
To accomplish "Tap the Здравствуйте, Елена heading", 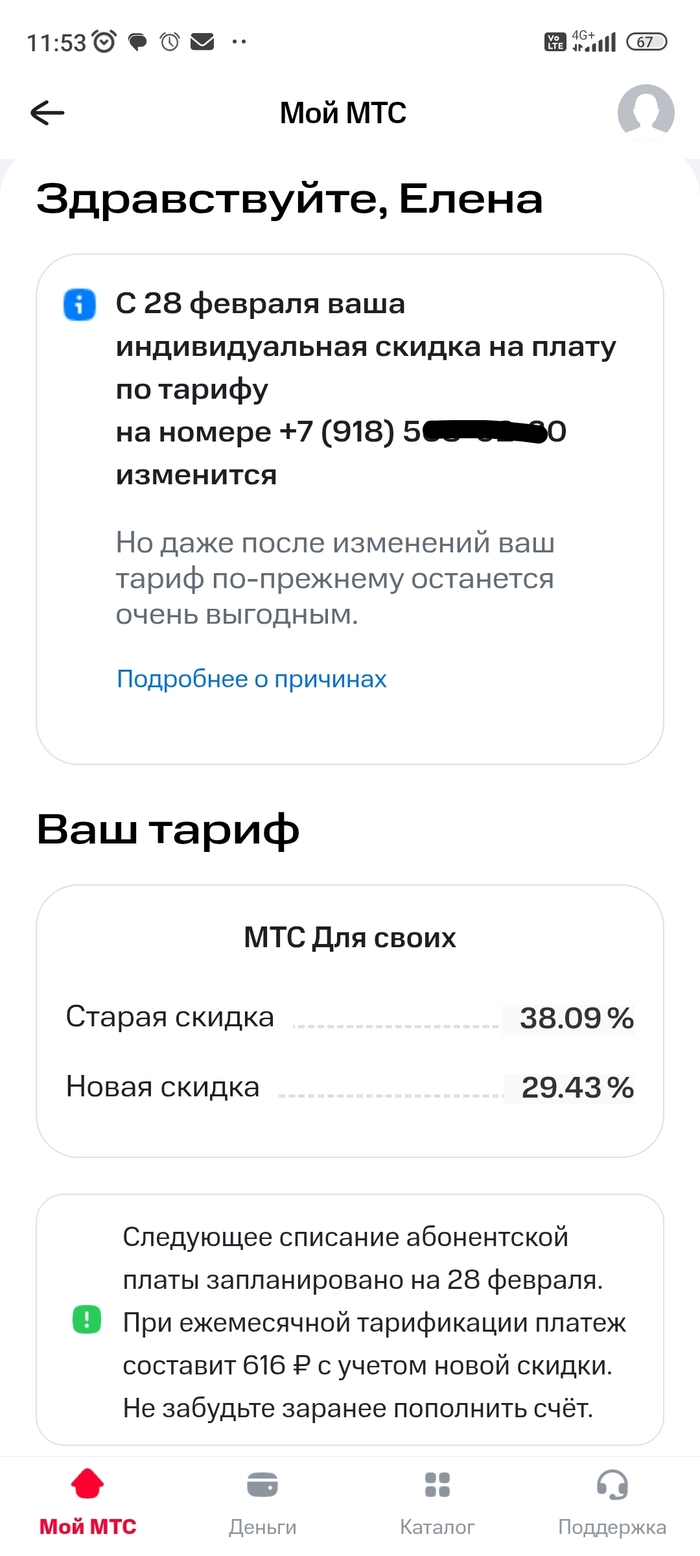I will pyautogui.click(x=289, y=200).
